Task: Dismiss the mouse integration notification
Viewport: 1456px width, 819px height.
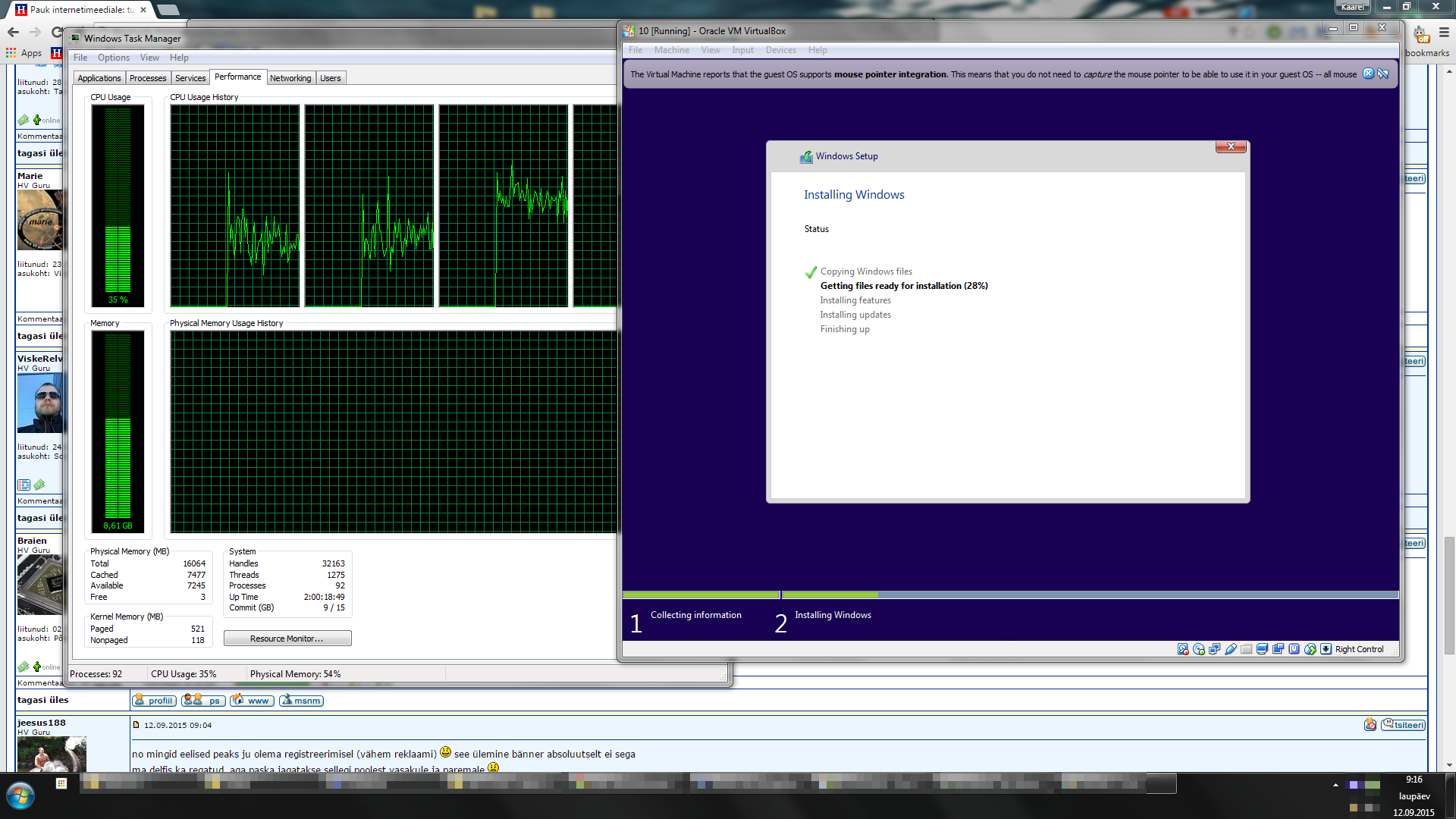Action: pyautogui.click(x=1368, y=74)
